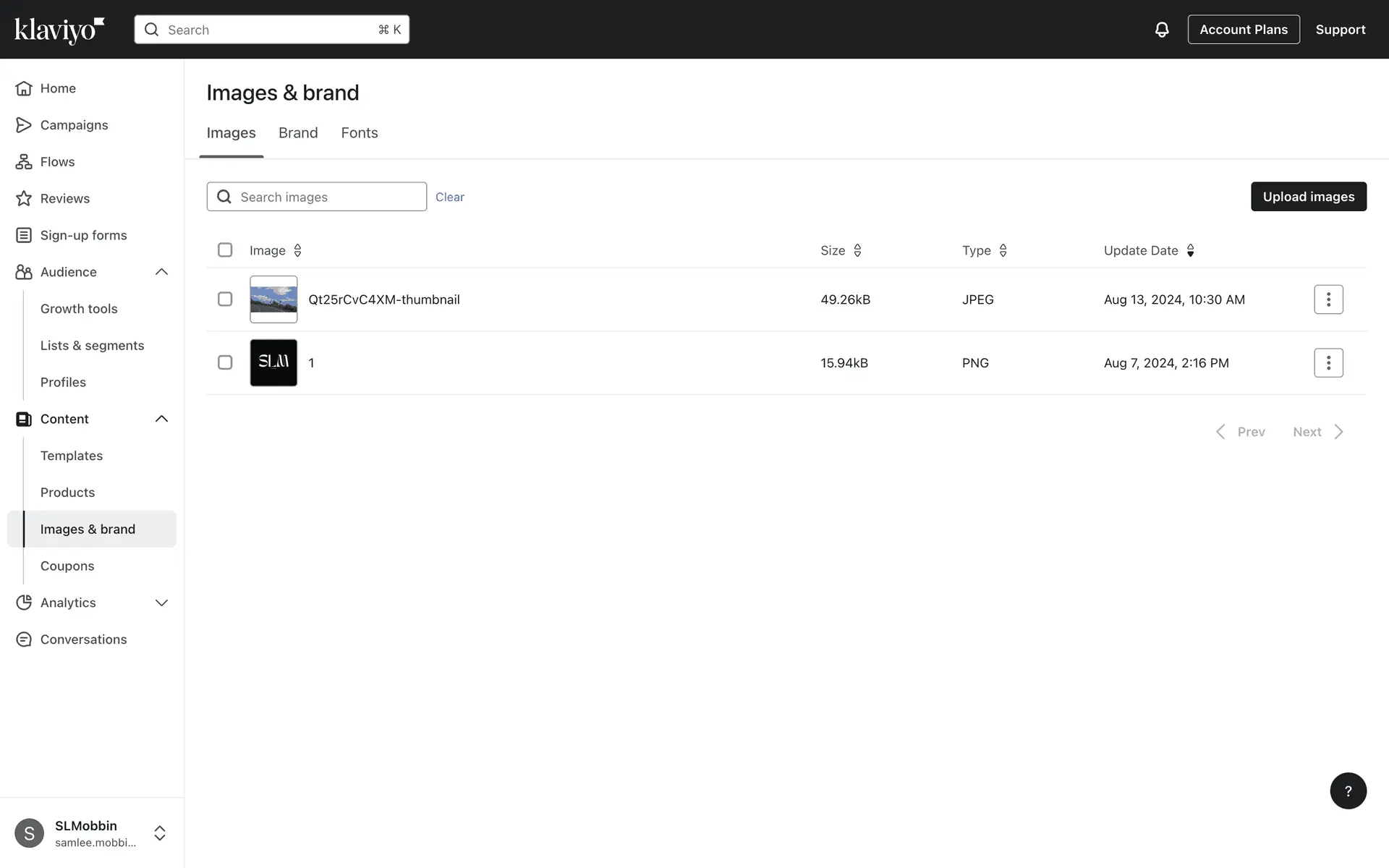Click the Clear search link
Screen dimensions: 1389x868
[x=449, y=197]
